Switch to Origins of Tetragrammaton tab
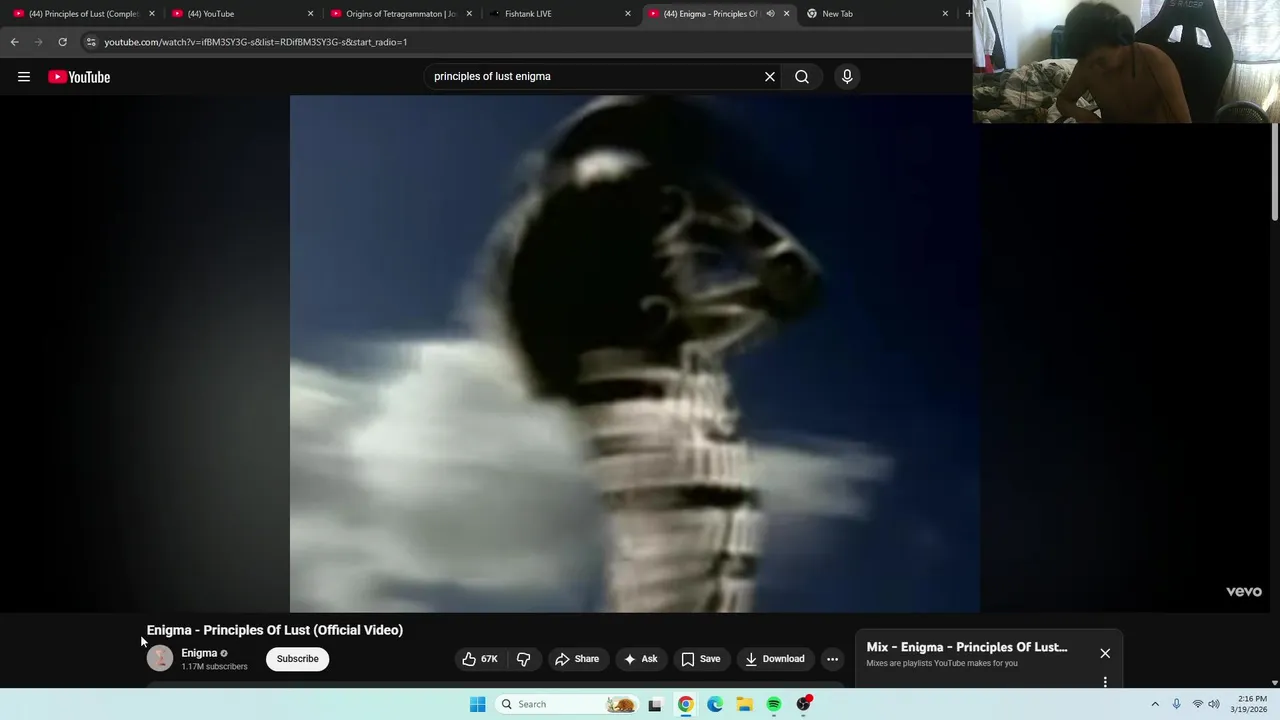The image size is (1280, 720). [x=399, y=14]
